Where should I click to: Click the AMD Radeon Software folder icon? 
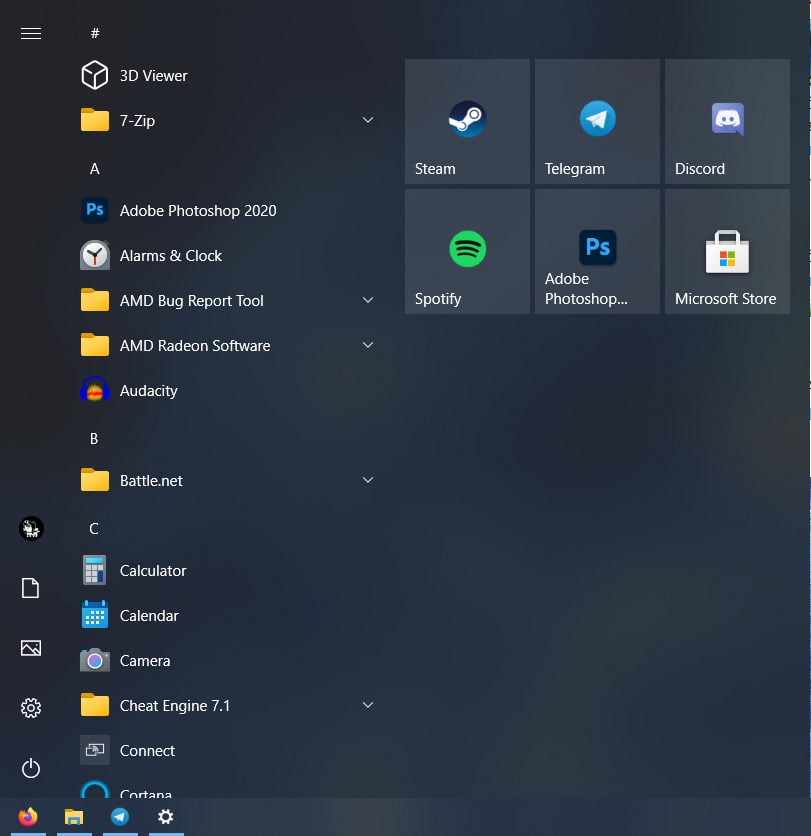tap(95, 345)
